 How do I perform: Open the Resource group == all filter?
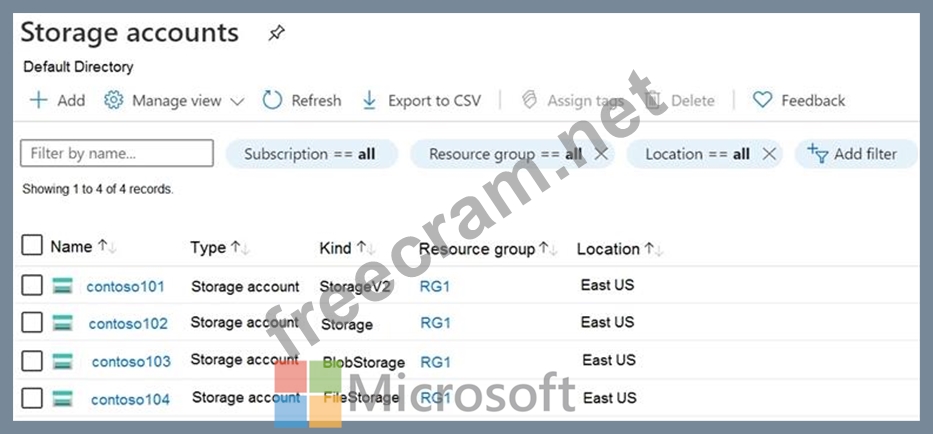(512, 154)
